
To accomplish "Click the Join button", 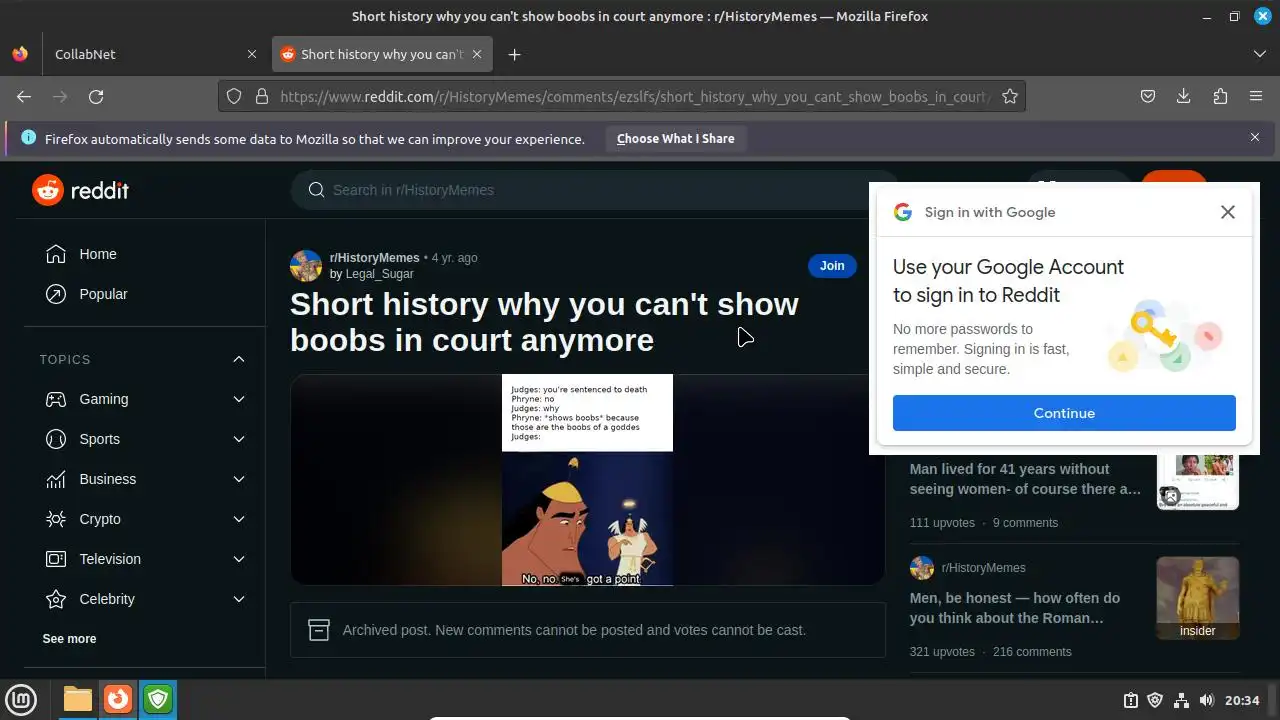I will click(832, 265).
